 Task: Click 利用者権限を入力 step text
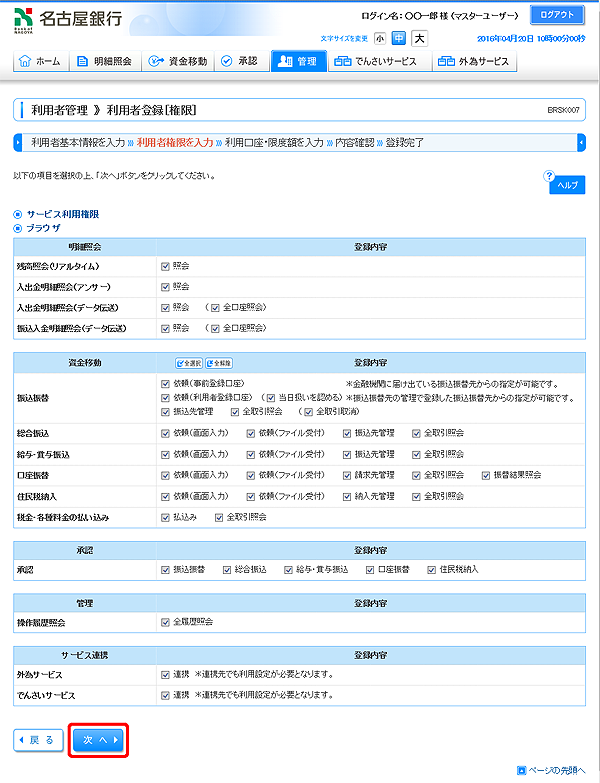(x=175, y=142)
